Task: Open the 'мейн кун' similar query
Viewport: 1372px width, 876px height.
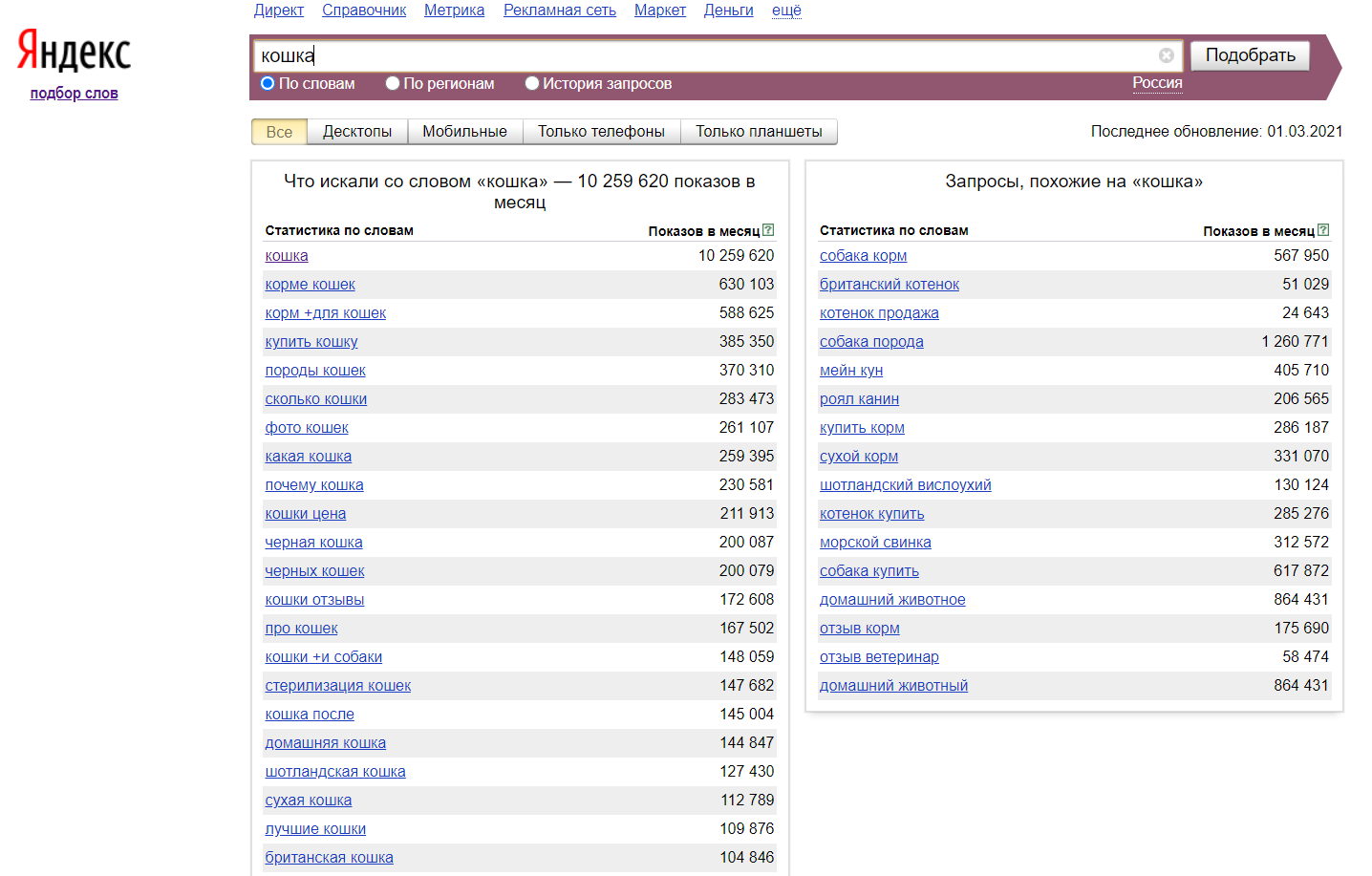Action: 851,371
